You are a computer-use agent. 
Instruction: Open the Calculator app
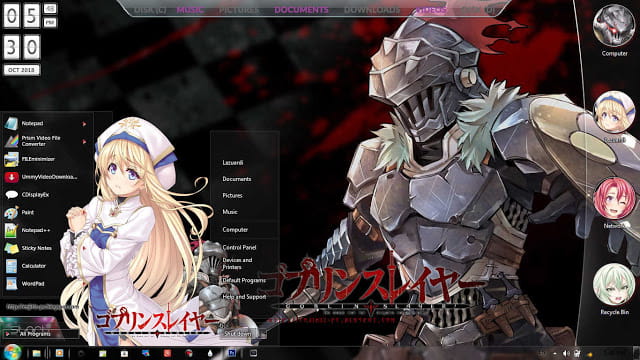33,266
